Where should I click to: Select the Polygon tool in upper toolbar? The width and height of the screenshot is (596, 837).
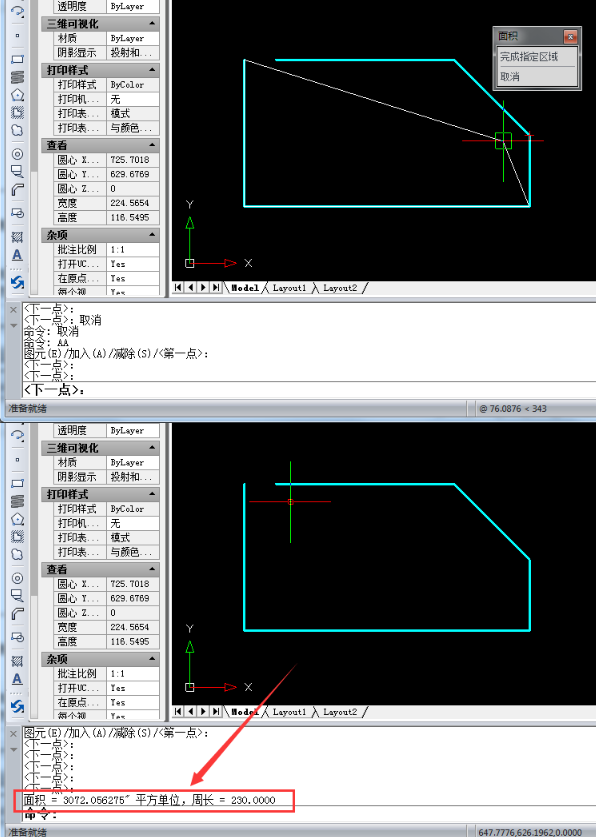tap(18, 95)
